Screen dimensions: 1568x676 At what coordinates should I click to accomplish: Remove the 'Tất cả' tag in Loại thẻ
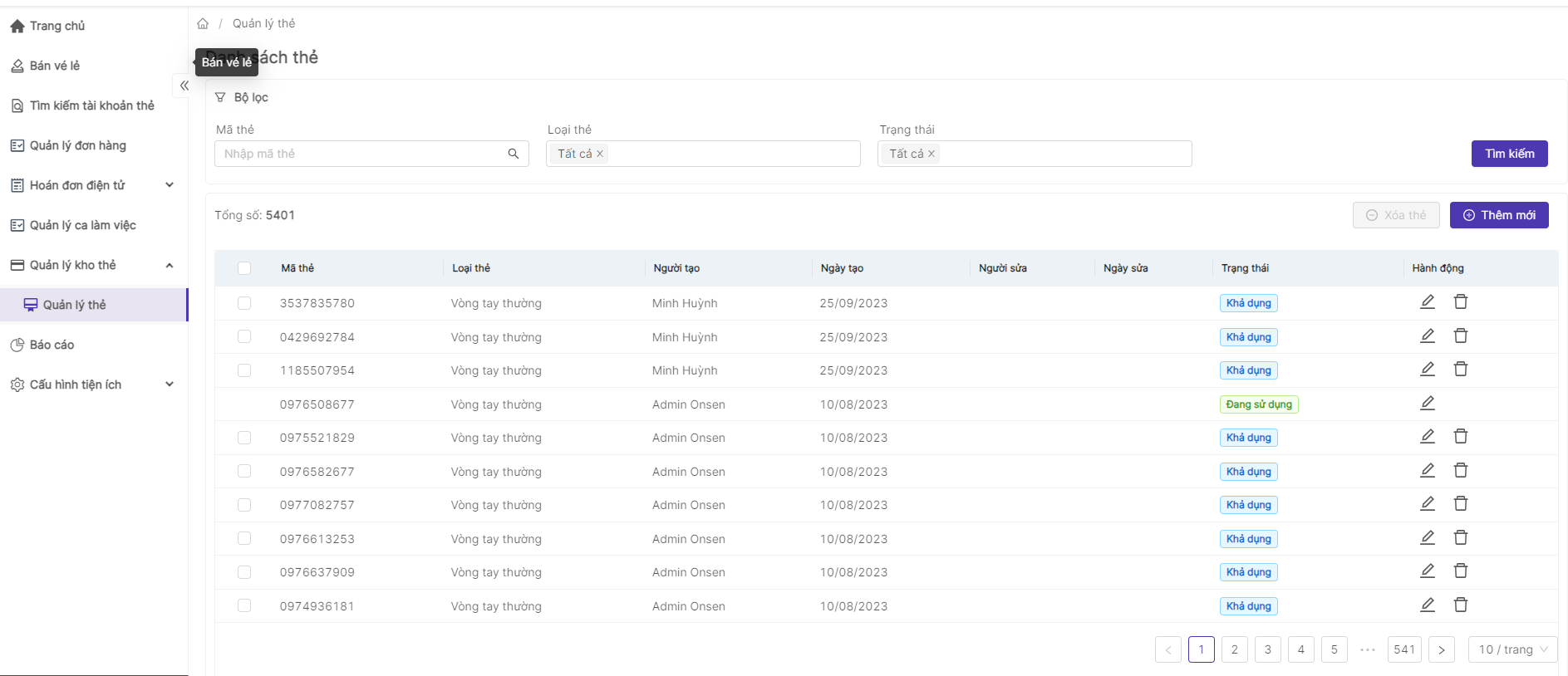tap(600, 154)
